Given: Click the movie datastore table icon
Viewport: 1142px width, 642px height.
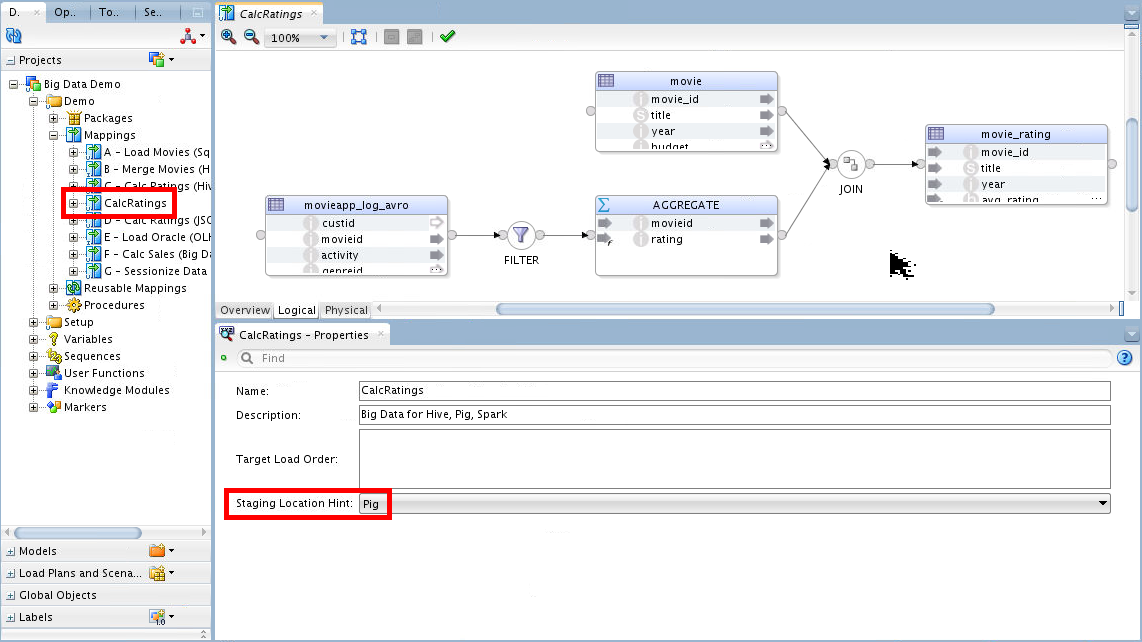Looking at the screenshot, I should point(606,81).
